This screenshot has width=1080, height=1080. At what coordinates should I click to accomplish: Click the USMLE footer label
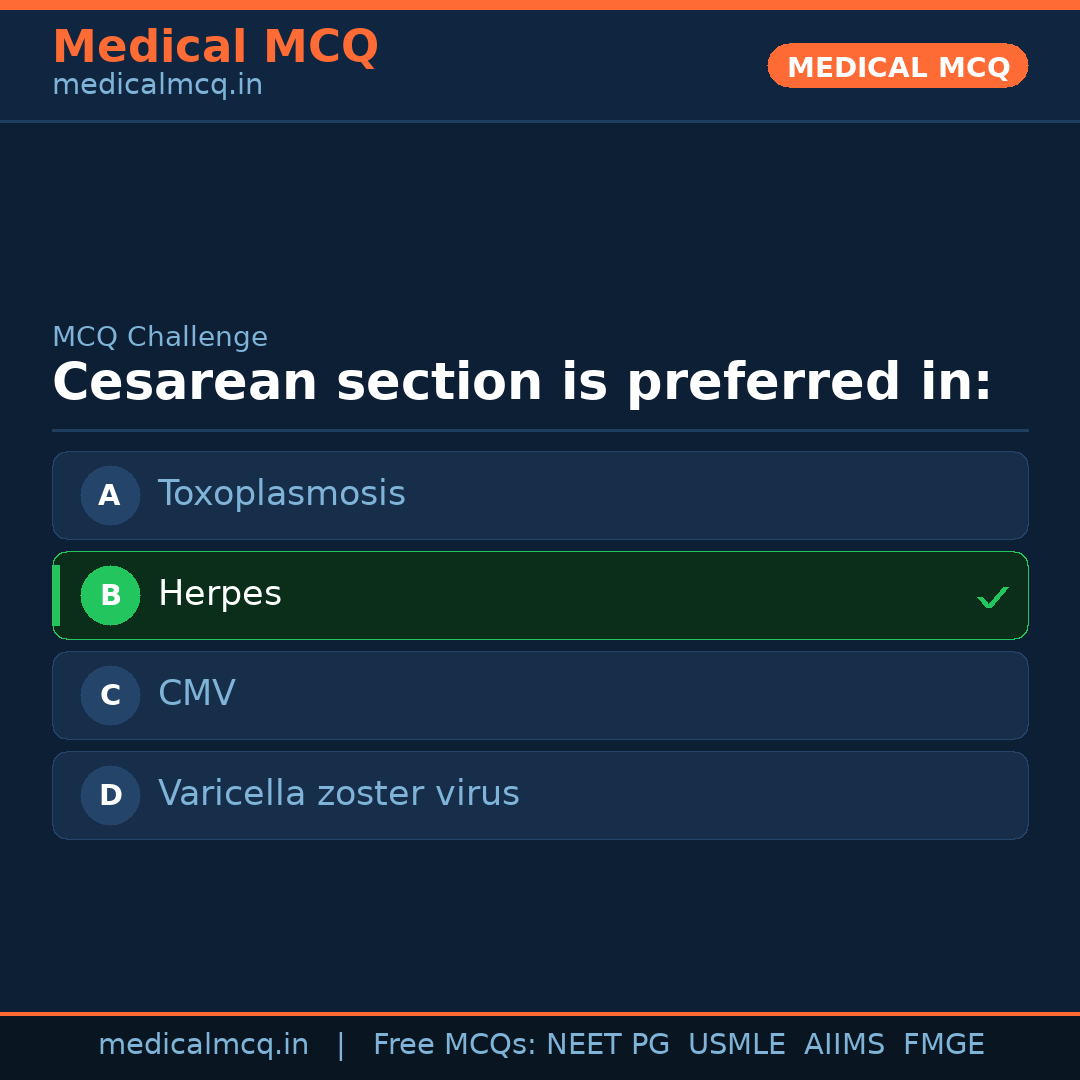736,1045
